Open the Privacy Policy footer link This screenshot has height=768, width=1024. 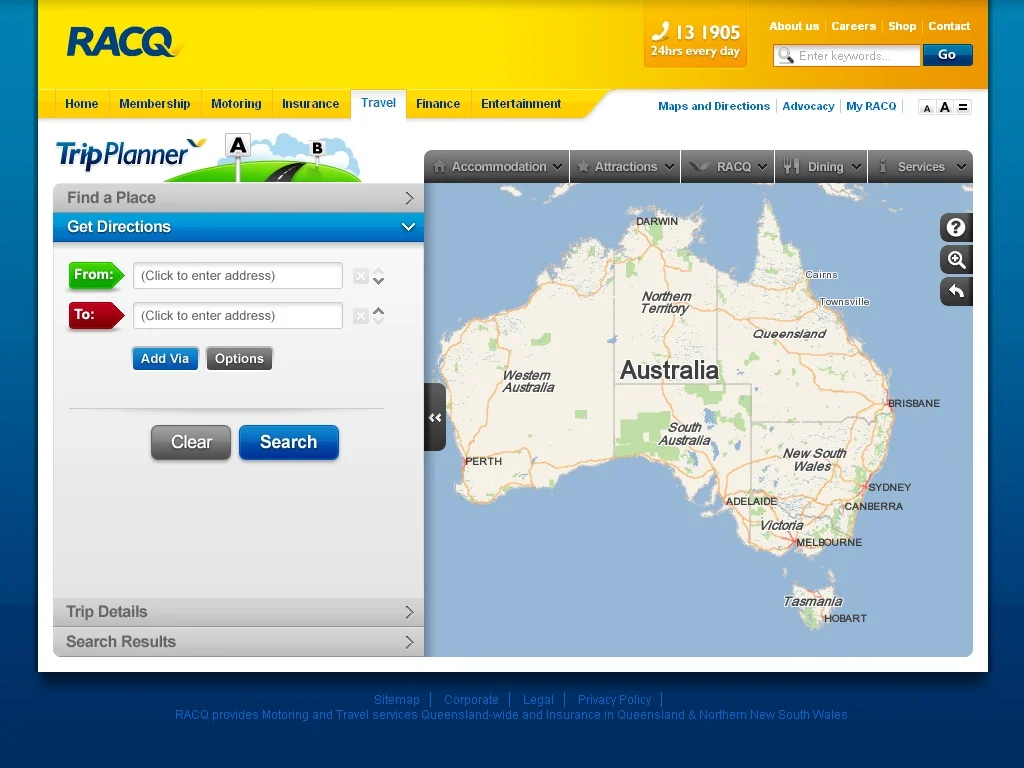coord(615,699)
